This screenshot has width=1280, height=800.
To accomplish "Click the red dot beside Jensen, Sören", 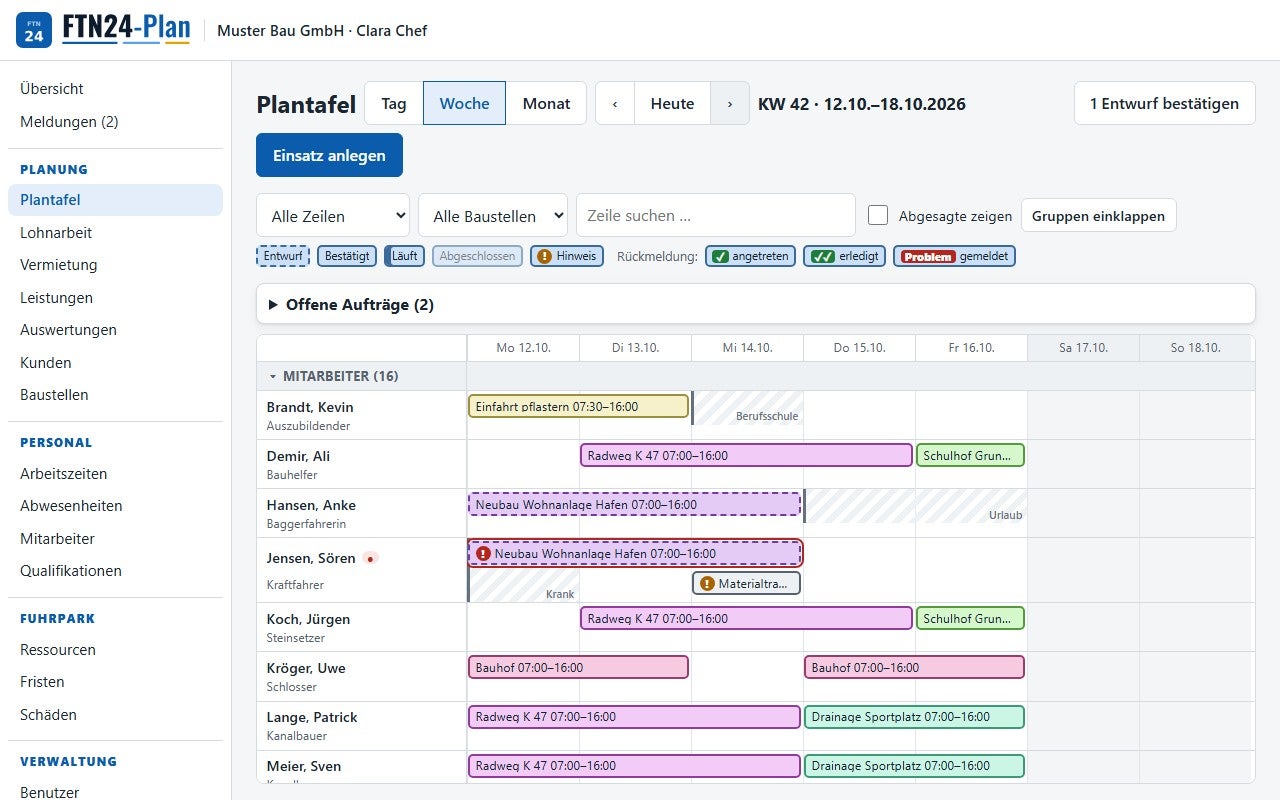I will tap(370, 559).
